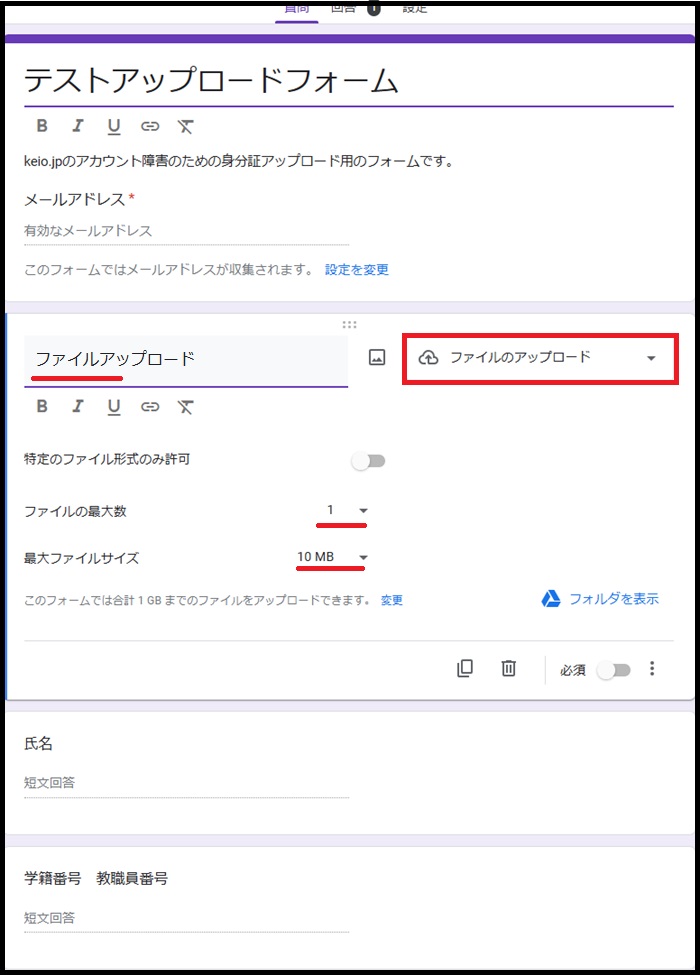700x975 pixels.
Task: Click Remove formatting icon below ファイルアップロード question title
Action: coord(185,406)
